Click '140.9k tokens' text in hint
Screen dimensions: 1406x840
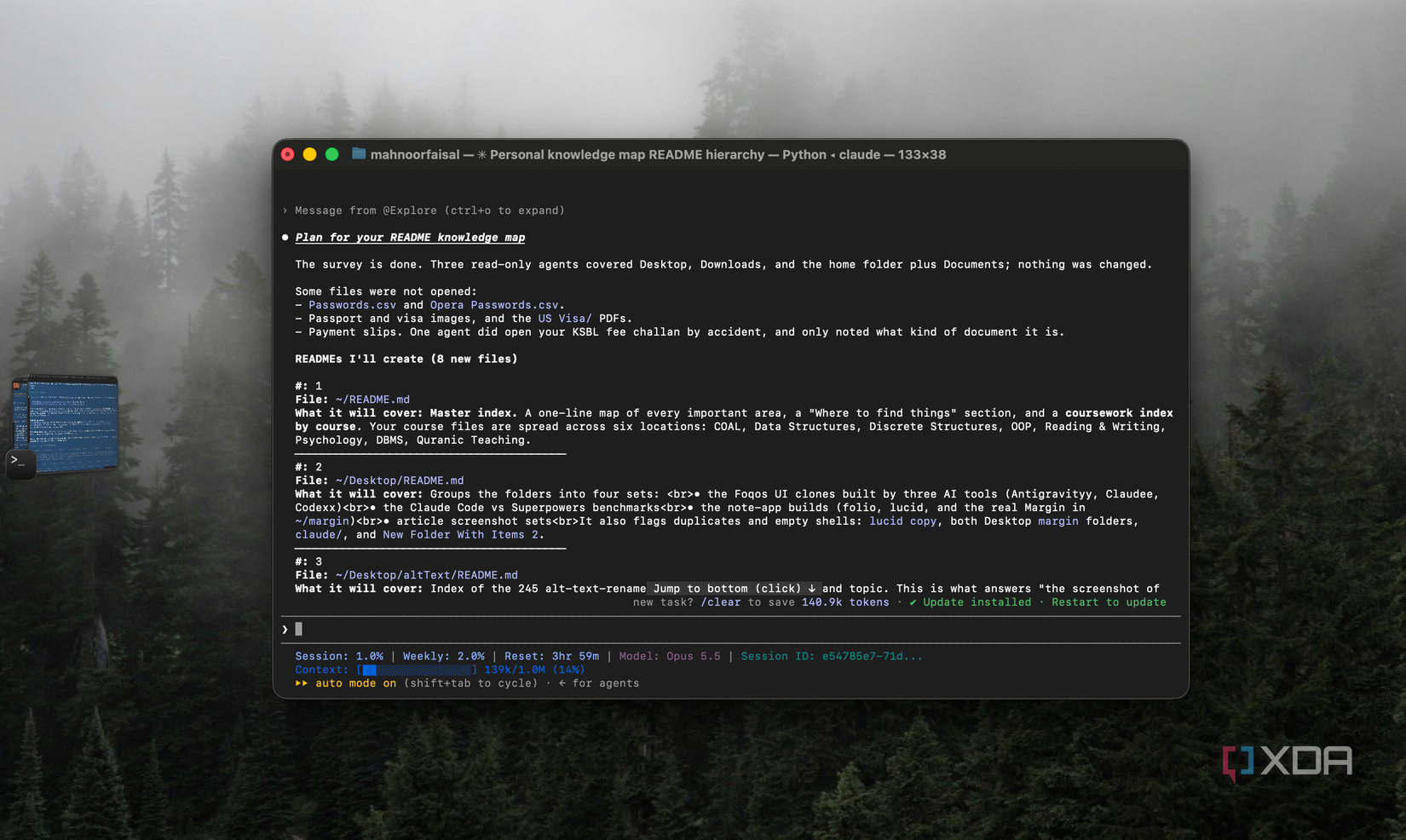coord(845,602)
